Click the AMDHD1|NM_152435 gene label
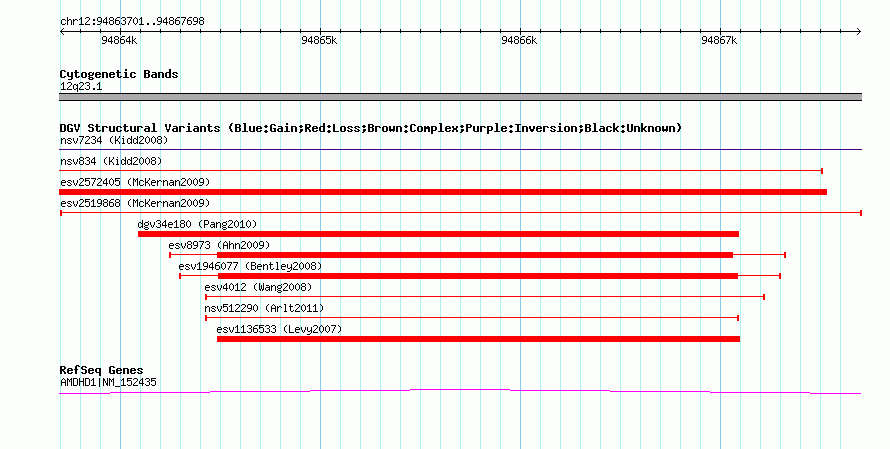This screenshot has height=449, width=890. 108,383
